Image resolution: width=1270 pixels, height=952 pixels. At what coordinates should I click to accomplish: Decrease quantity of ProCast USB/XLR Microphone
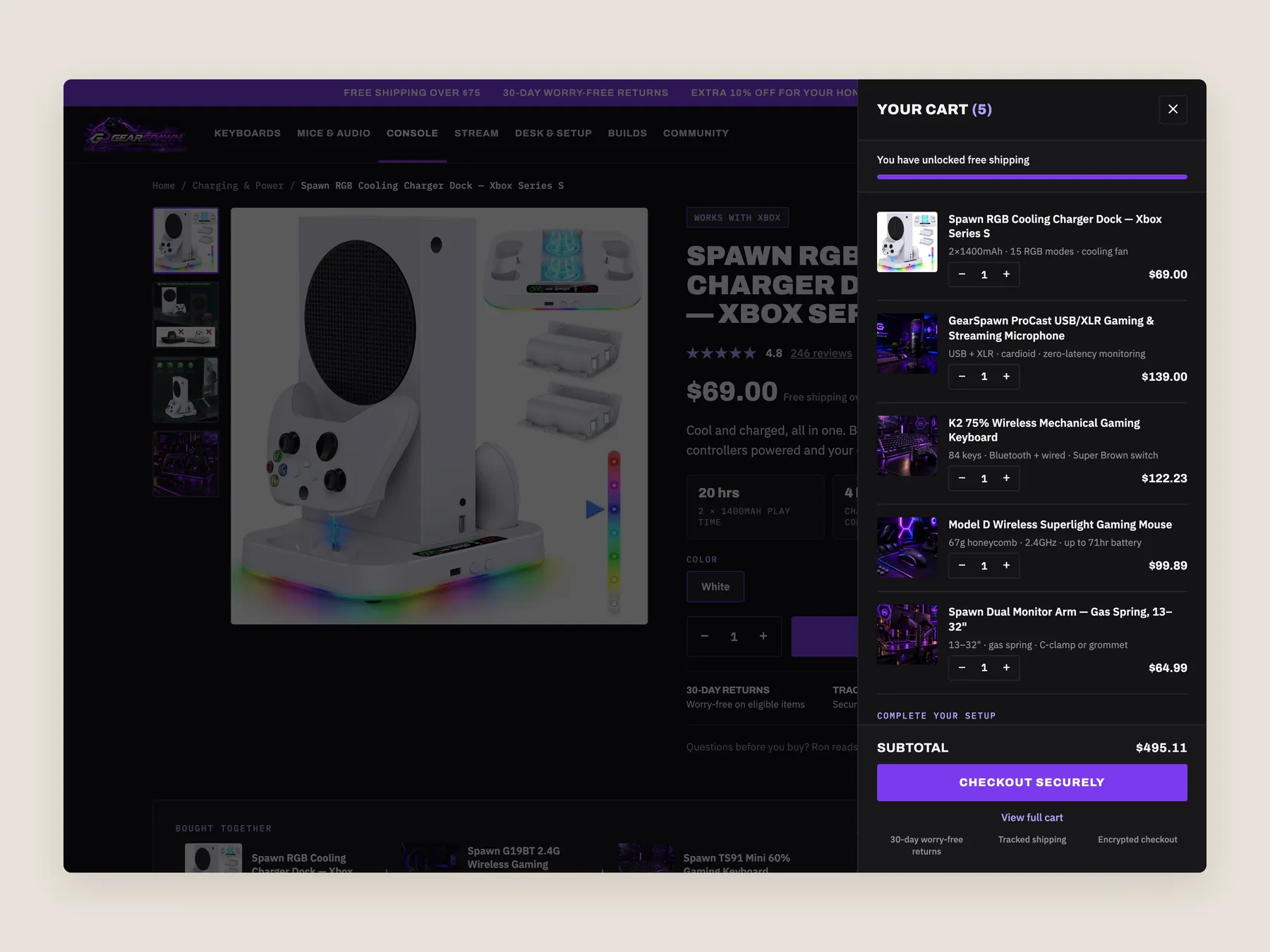pyautogui.click(x=962, y=377)
